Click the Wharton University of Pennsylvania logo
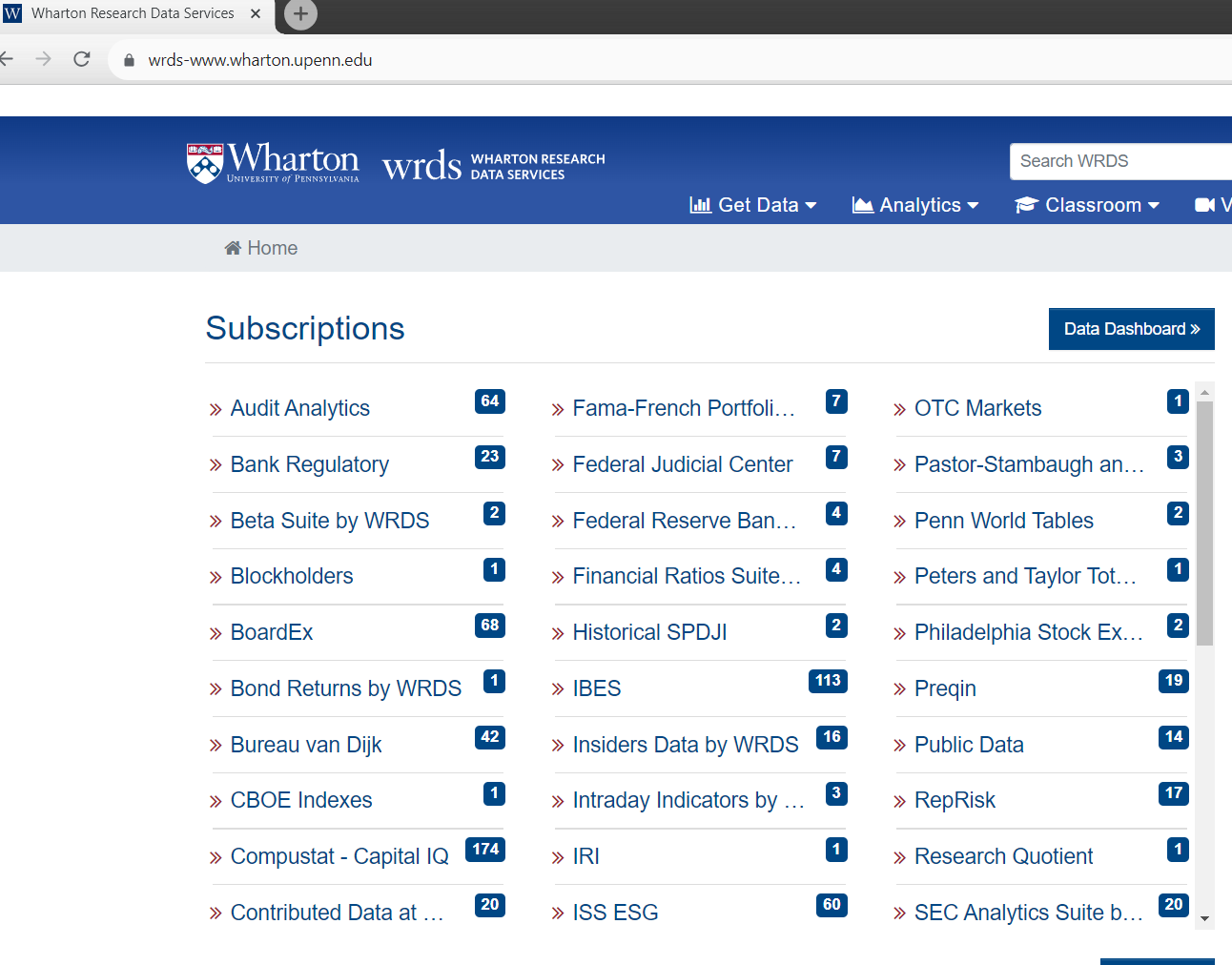Screen dimensions: 1232x965 click(x=273, y=161)
